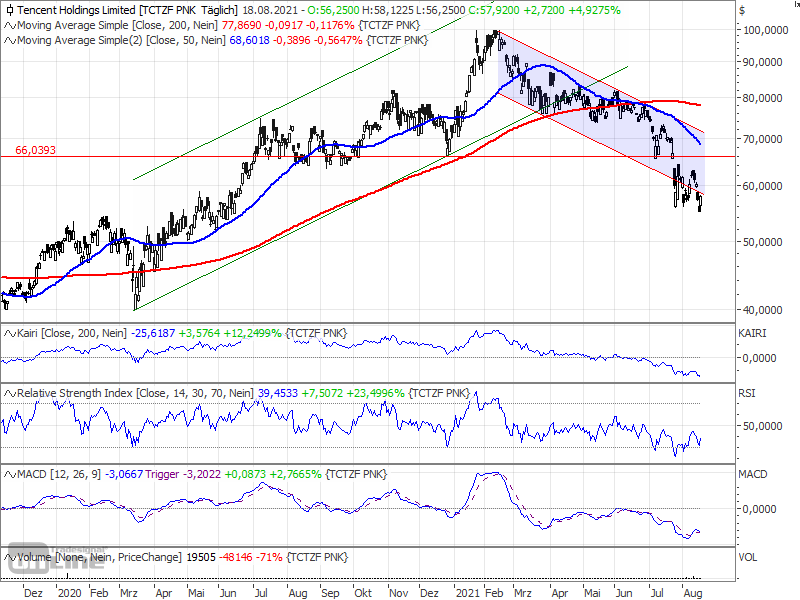
Task: Click the daily change +4,9275%
Action: tap(593, 10)
